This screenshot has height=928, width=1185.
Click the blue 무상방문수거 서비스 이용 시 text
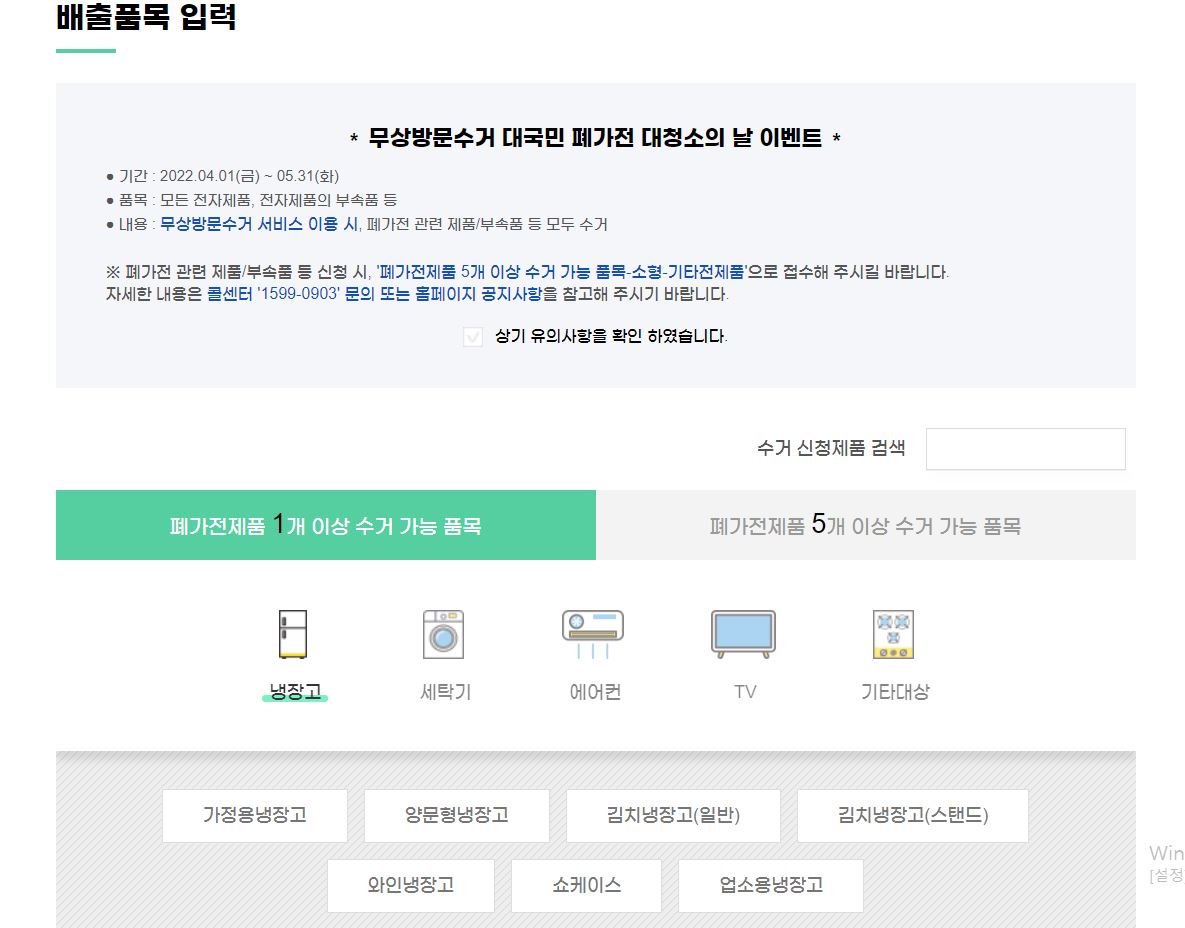pyautogui.click(x=259, y=224)
